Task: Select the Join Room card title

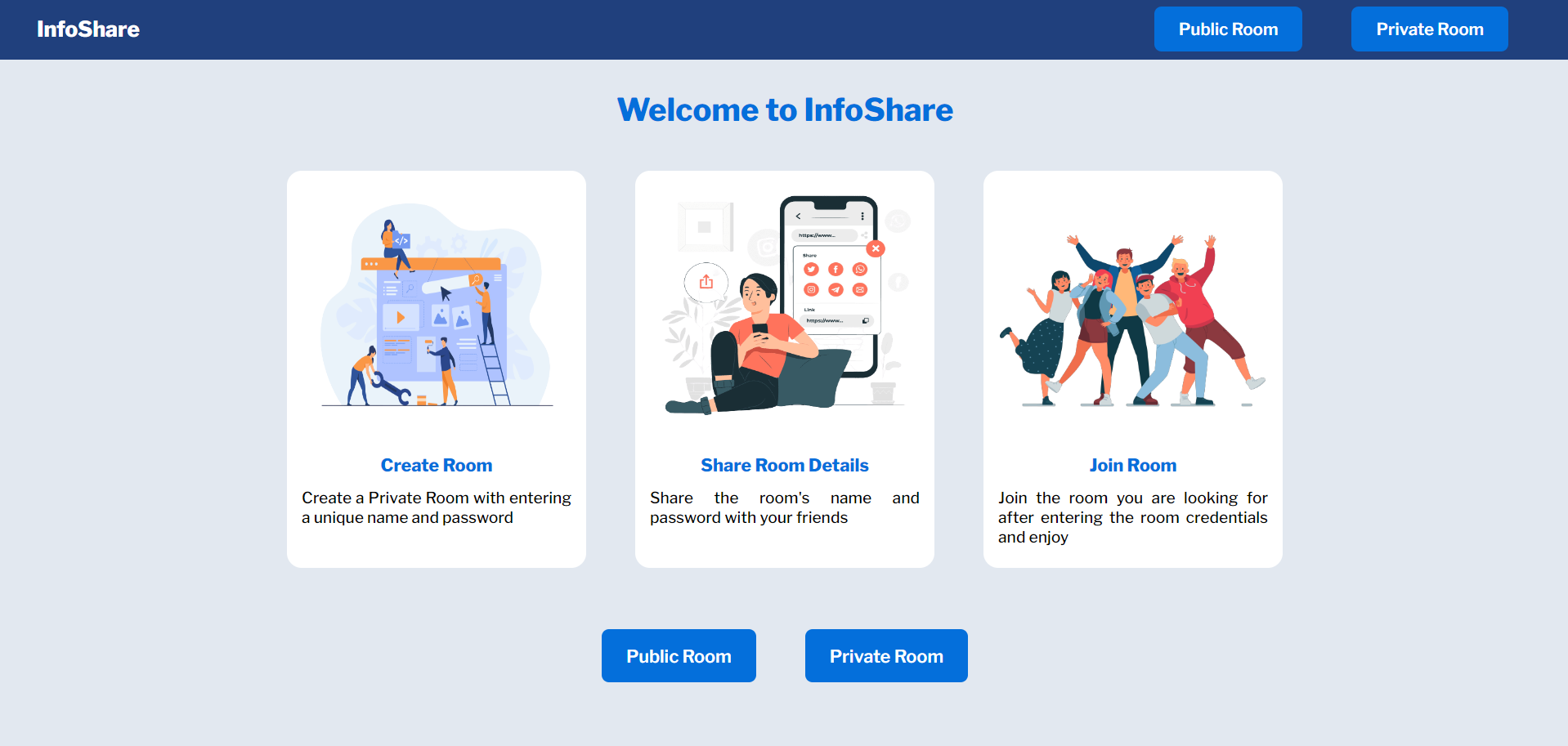Action: point(1132,465)
